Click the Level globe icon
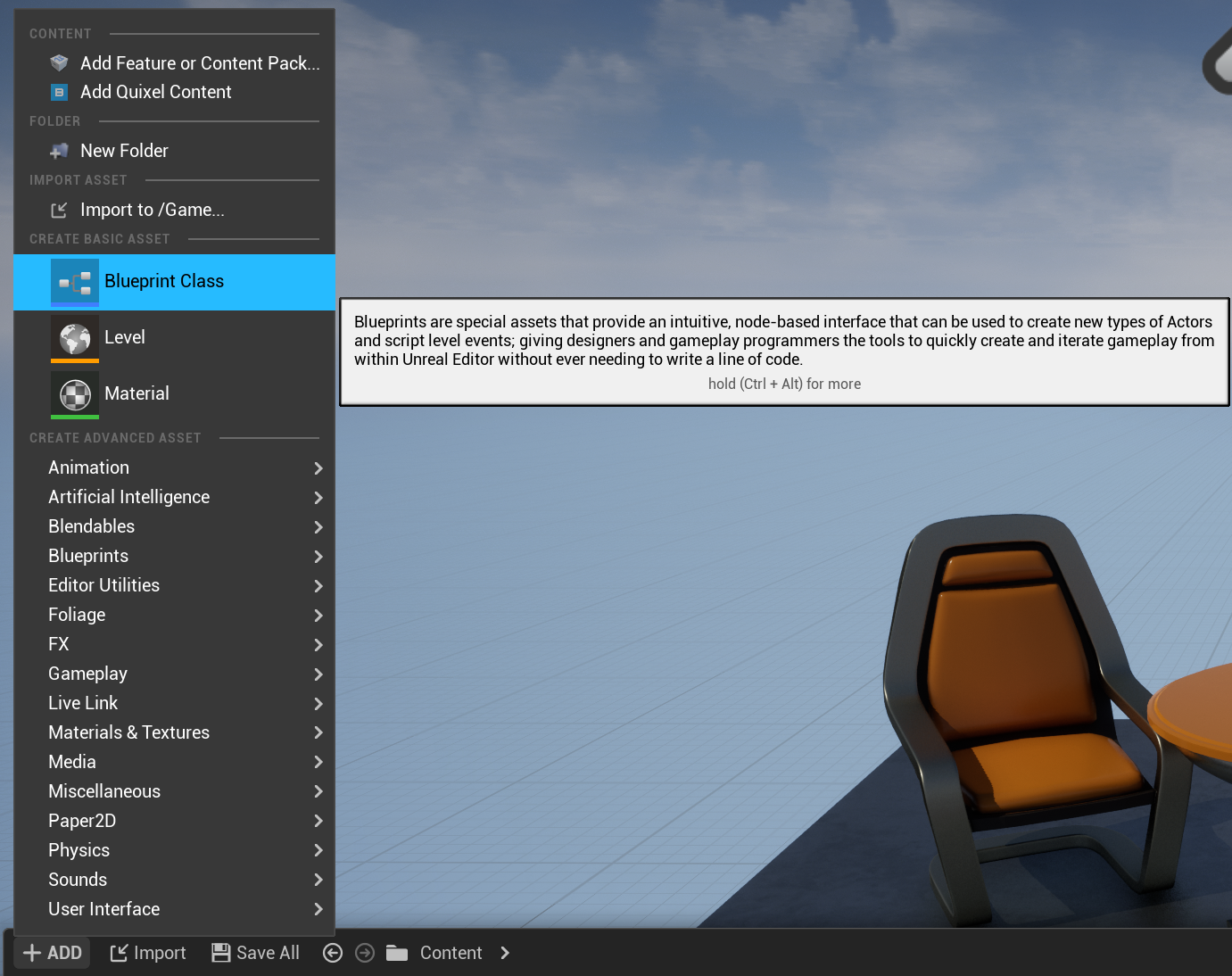Viewport: 1232px width, 976px height. click(75, 339)
